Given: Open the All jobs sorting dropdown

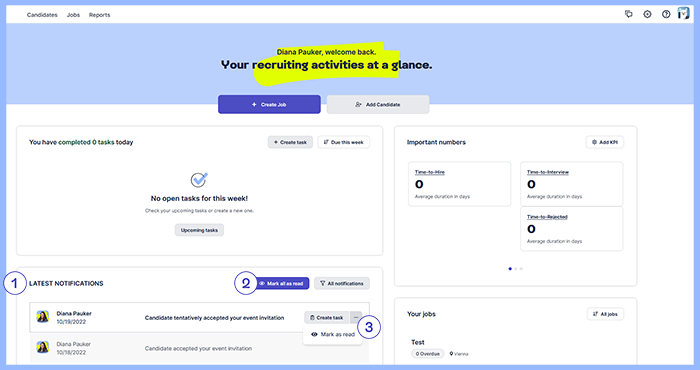Looking at the screenshot, I should [605, 314].
